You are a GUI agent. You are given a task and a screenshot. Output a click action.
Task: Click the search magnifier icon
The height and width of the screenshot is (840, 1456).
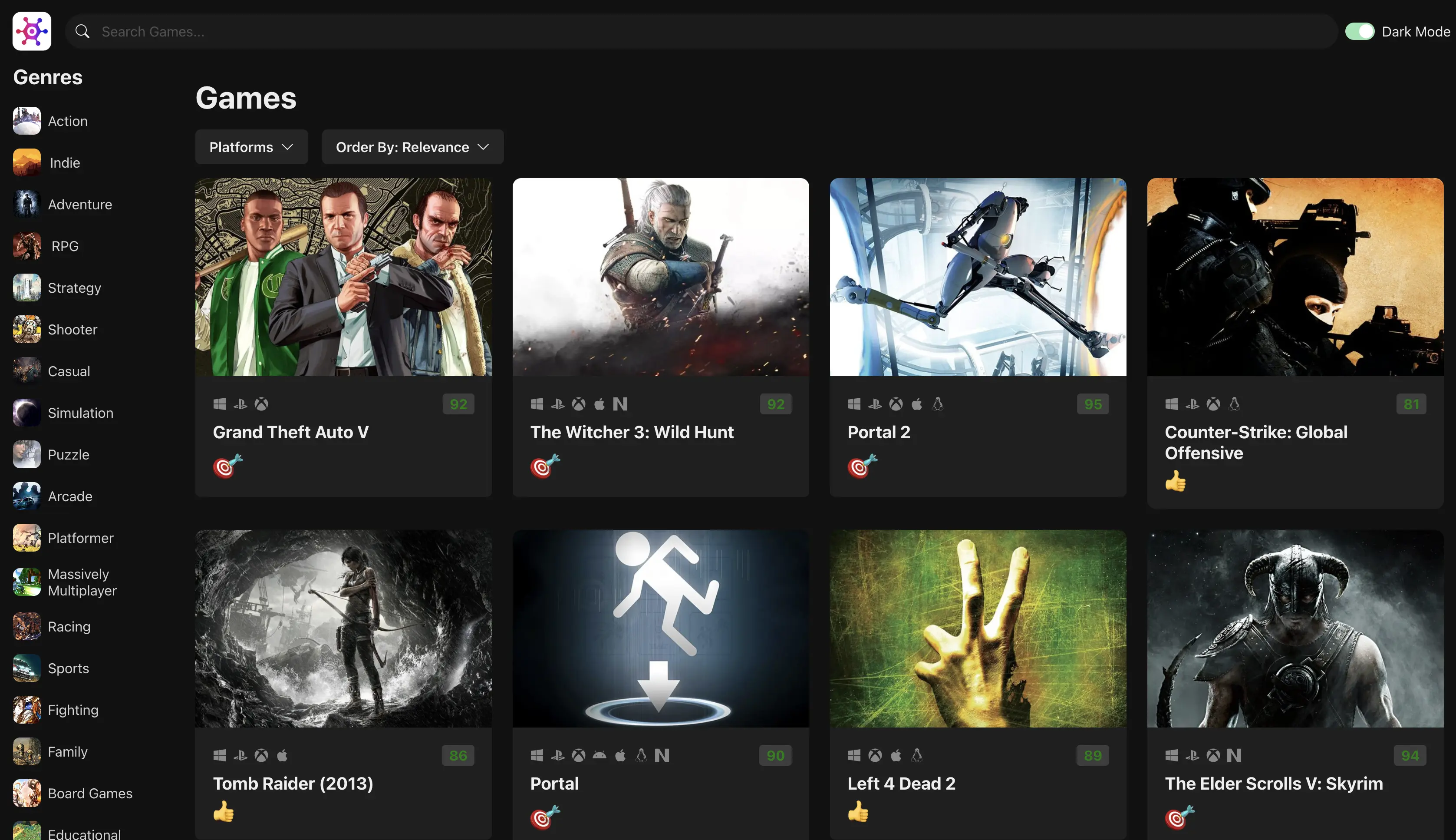coord(82,31)
